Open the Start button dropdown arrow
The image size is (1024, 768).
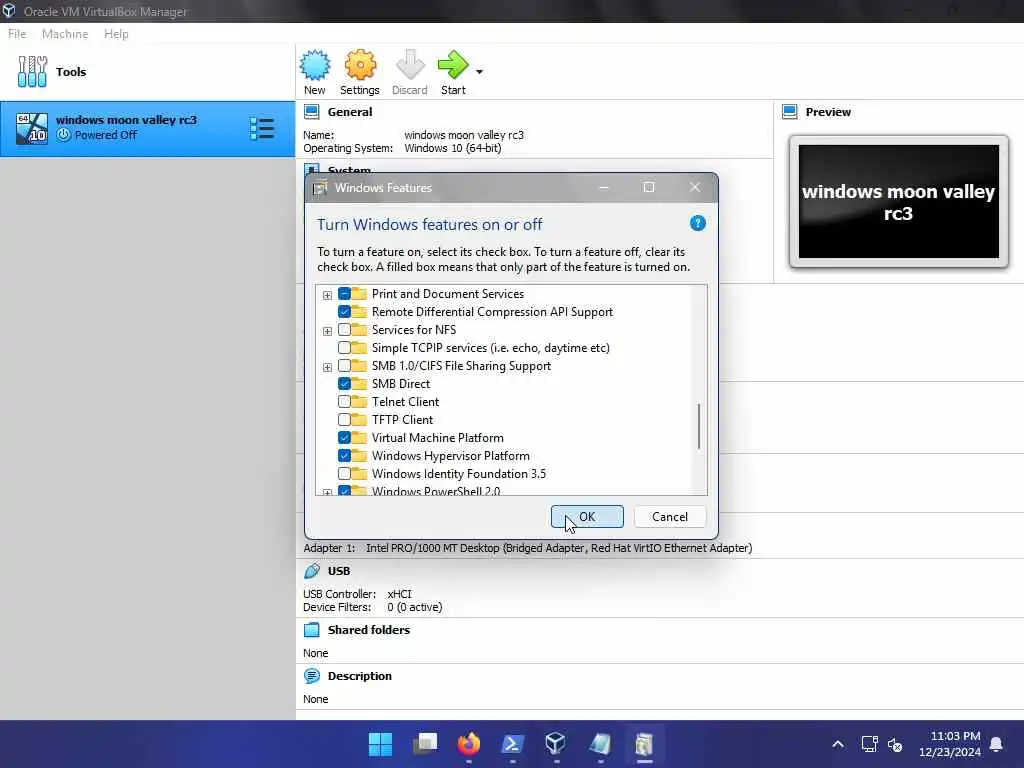pyautogui.click(x=479, y=72)
